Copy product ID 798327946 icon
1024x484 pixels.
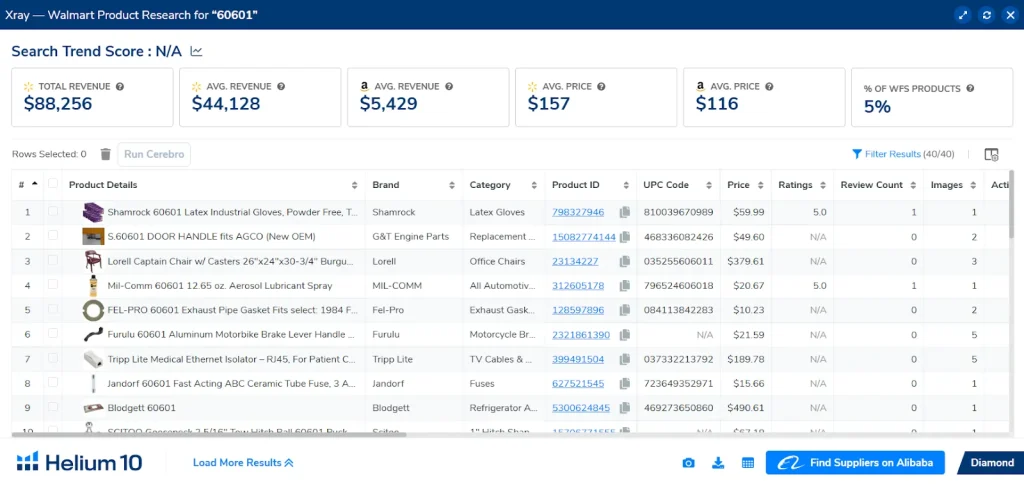coord(625,212)
